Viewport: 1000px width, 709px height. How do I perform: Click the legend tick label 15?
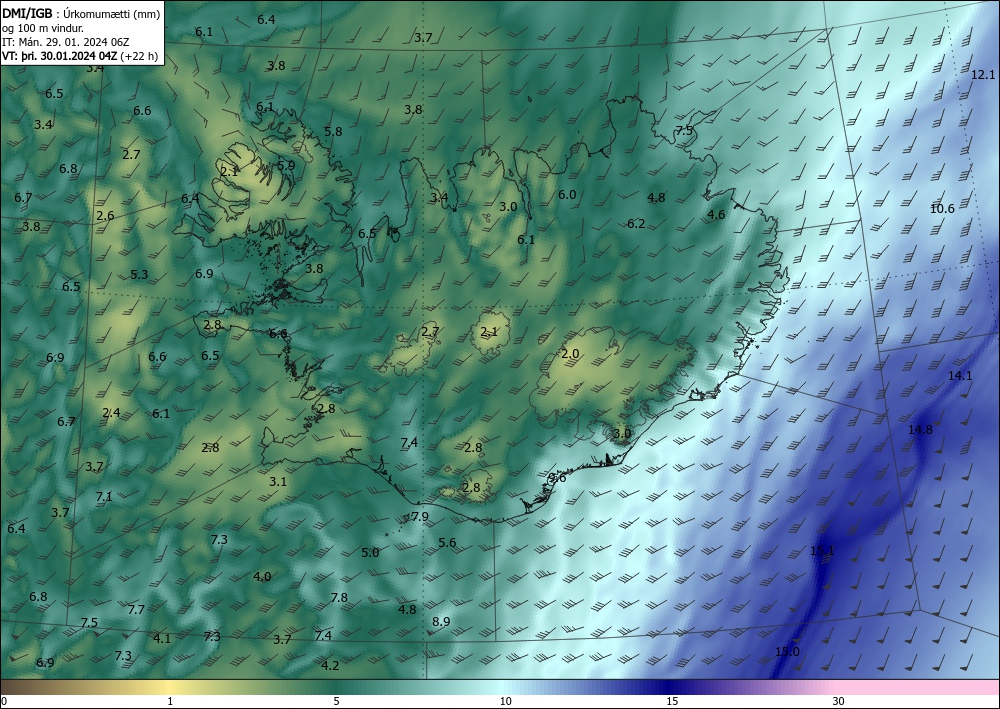[x=672, y=701]
